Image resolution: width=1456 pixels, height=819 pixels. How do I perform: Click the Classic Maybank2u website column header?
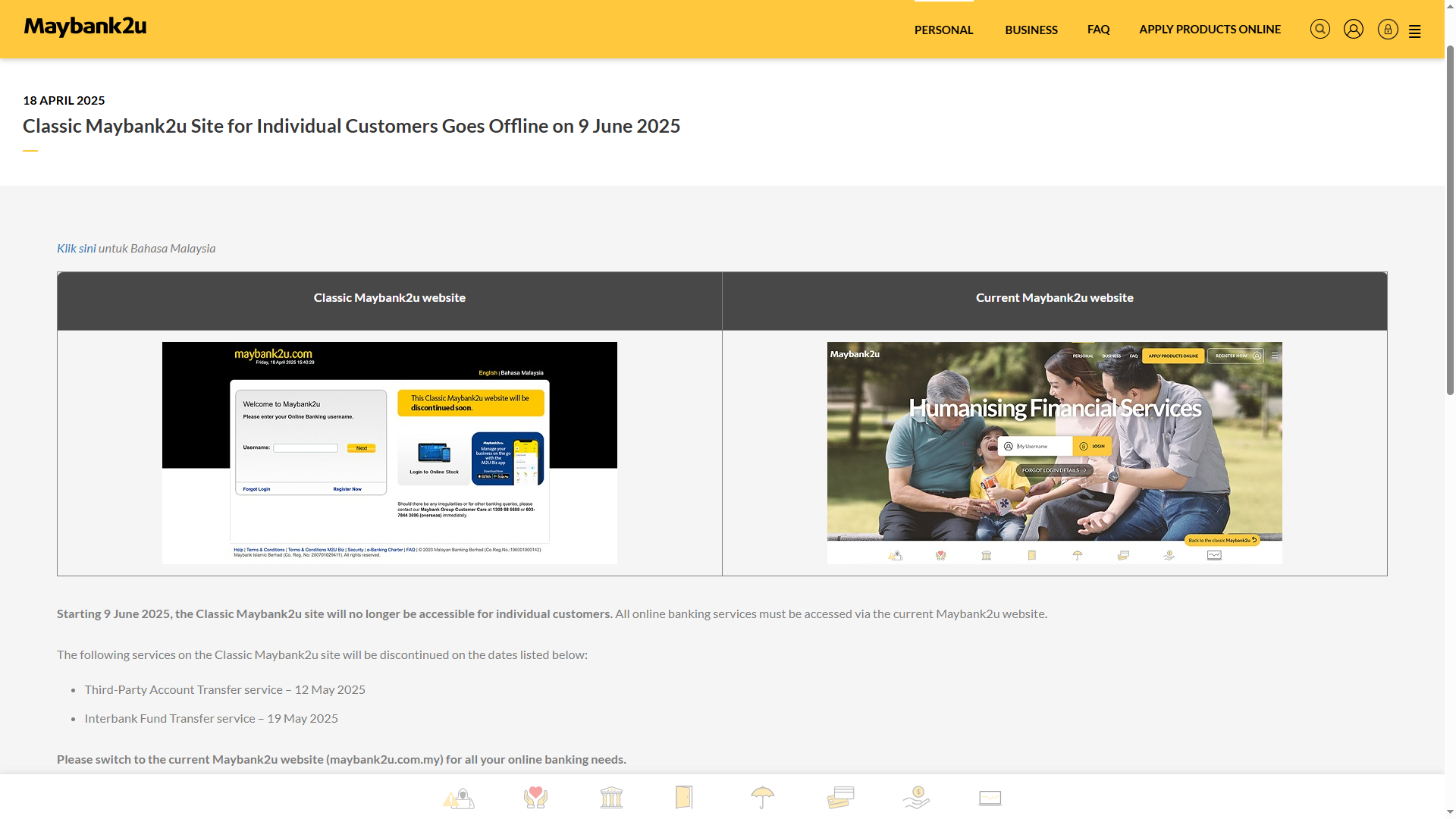click(x=389, y=298)
